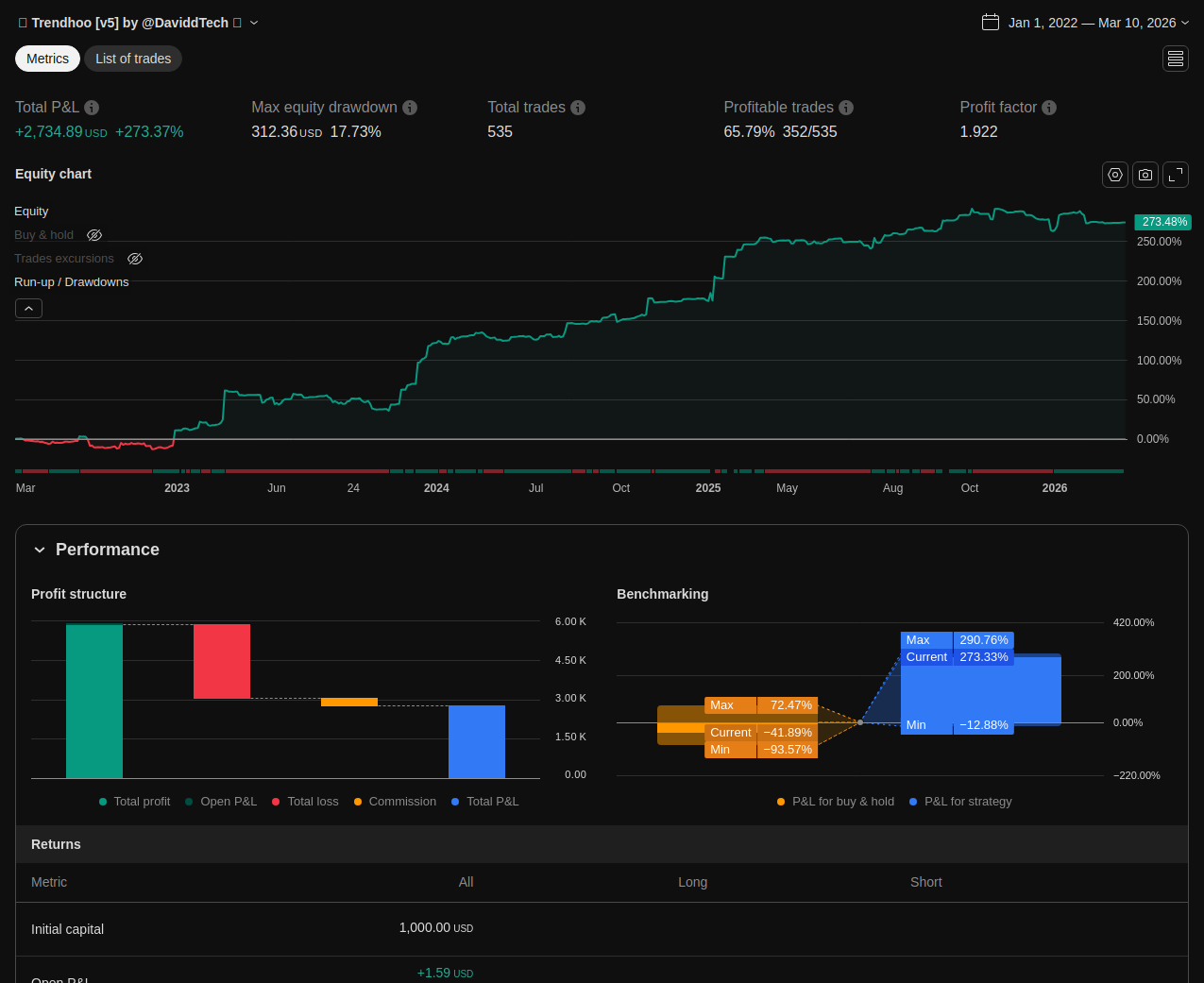Show the Buy & hold series
Image resolution: width=1204 pixels, height=983 pixels.
[94, 235]
